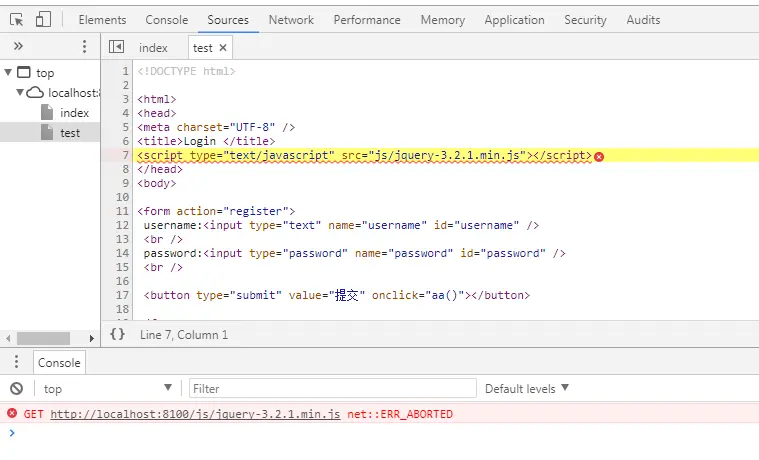759x460 pixels.
Task: Click the console Filter input field
Action: tap(333, 388)
